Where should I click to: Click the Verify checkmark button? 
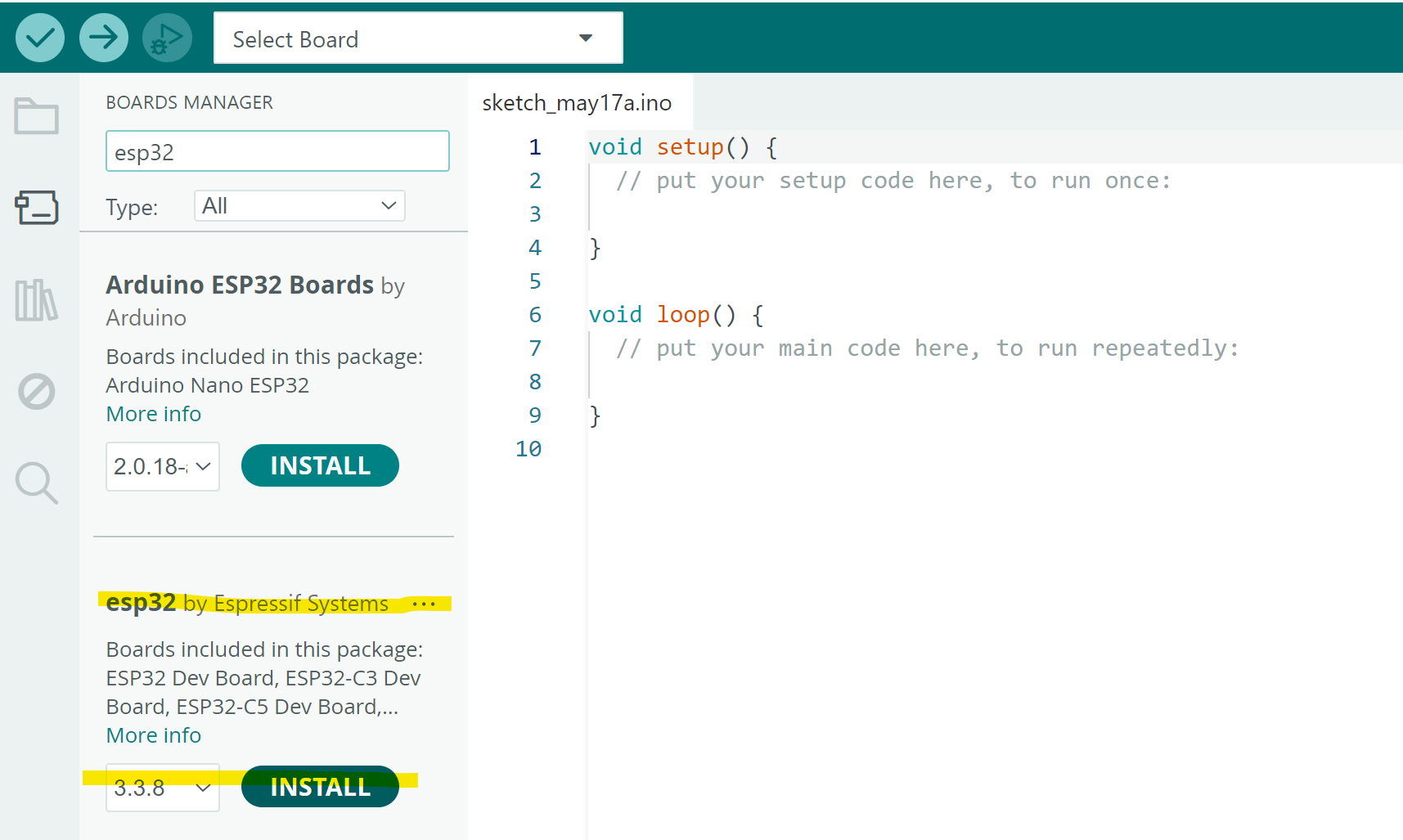pos(39,38)
